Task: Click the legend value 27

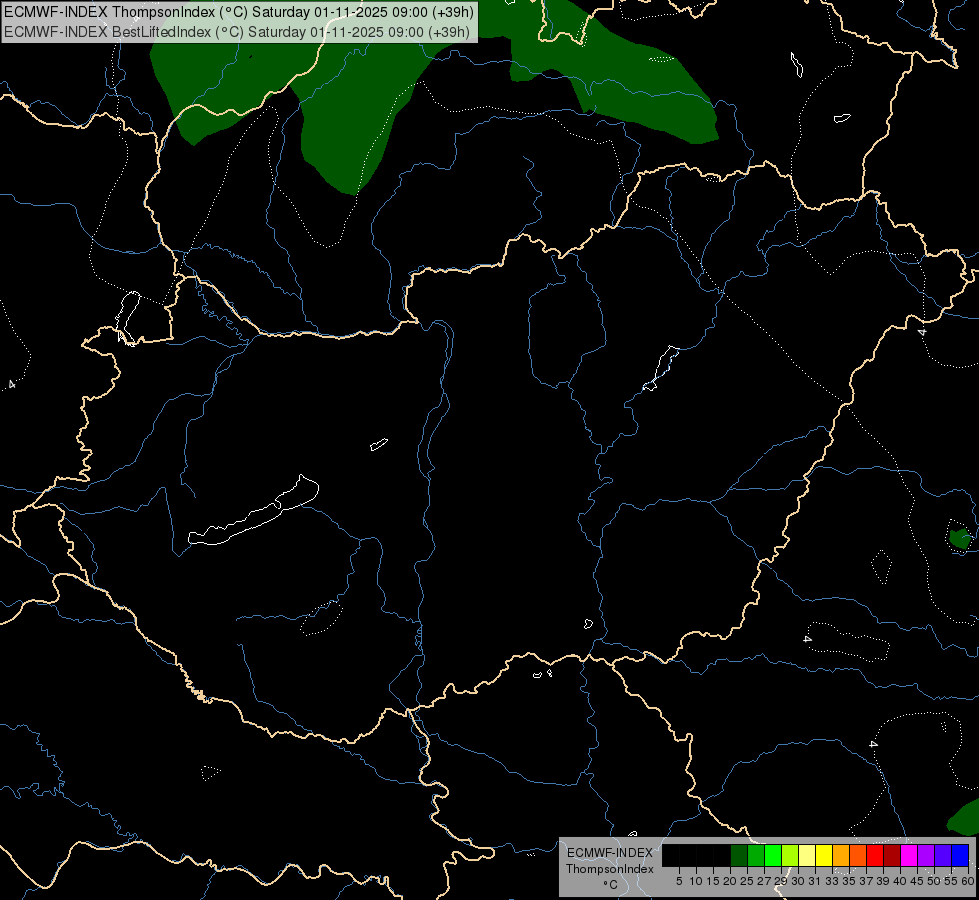Action: coord(764,881)
